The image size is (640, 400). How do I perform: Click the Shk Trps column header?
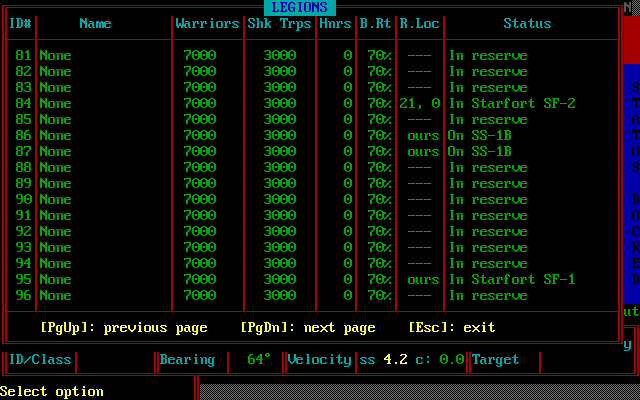pos(279,23)
